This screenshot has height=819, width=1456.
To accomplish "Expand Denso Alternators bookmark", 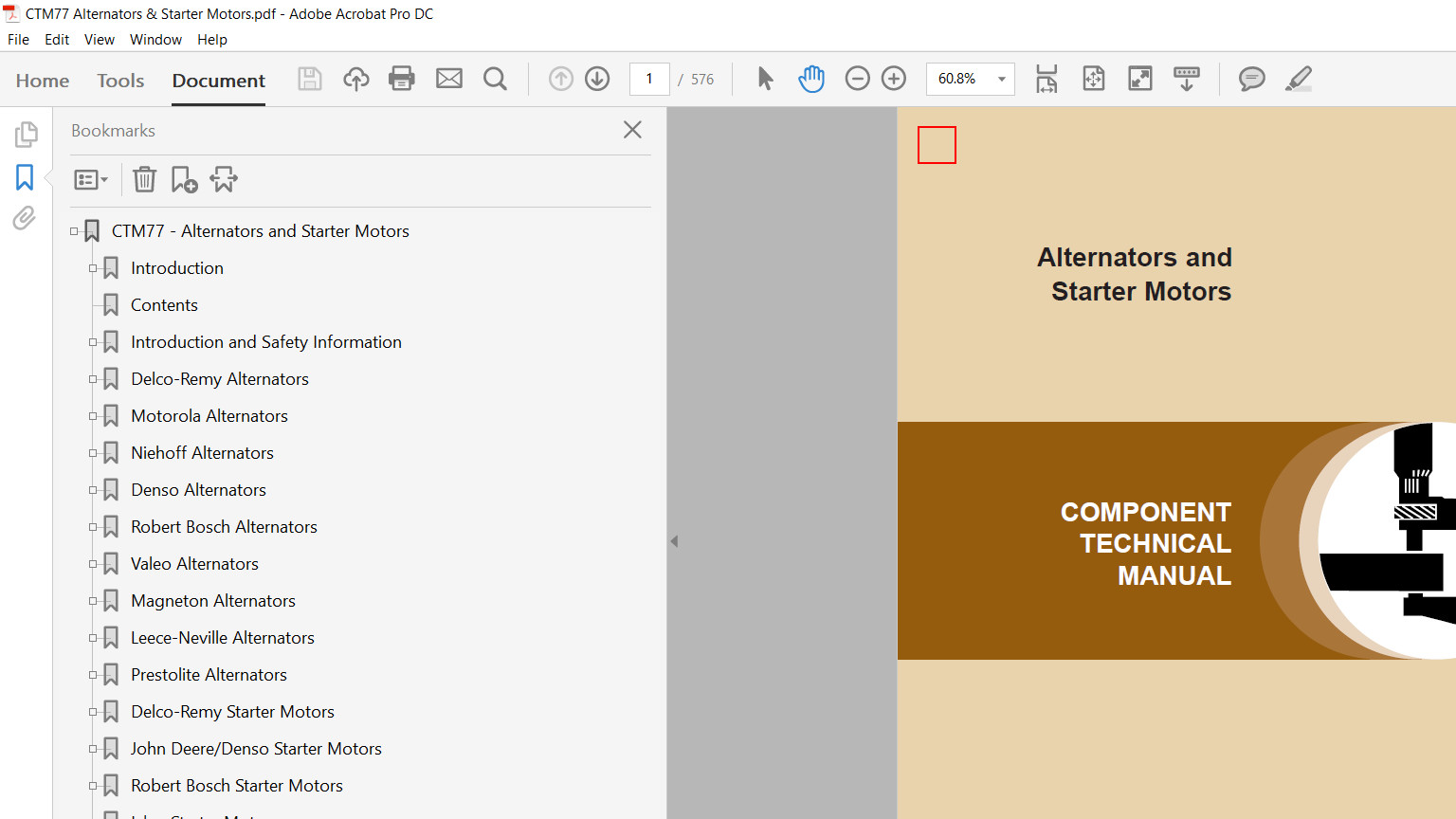I will (93, 490).
